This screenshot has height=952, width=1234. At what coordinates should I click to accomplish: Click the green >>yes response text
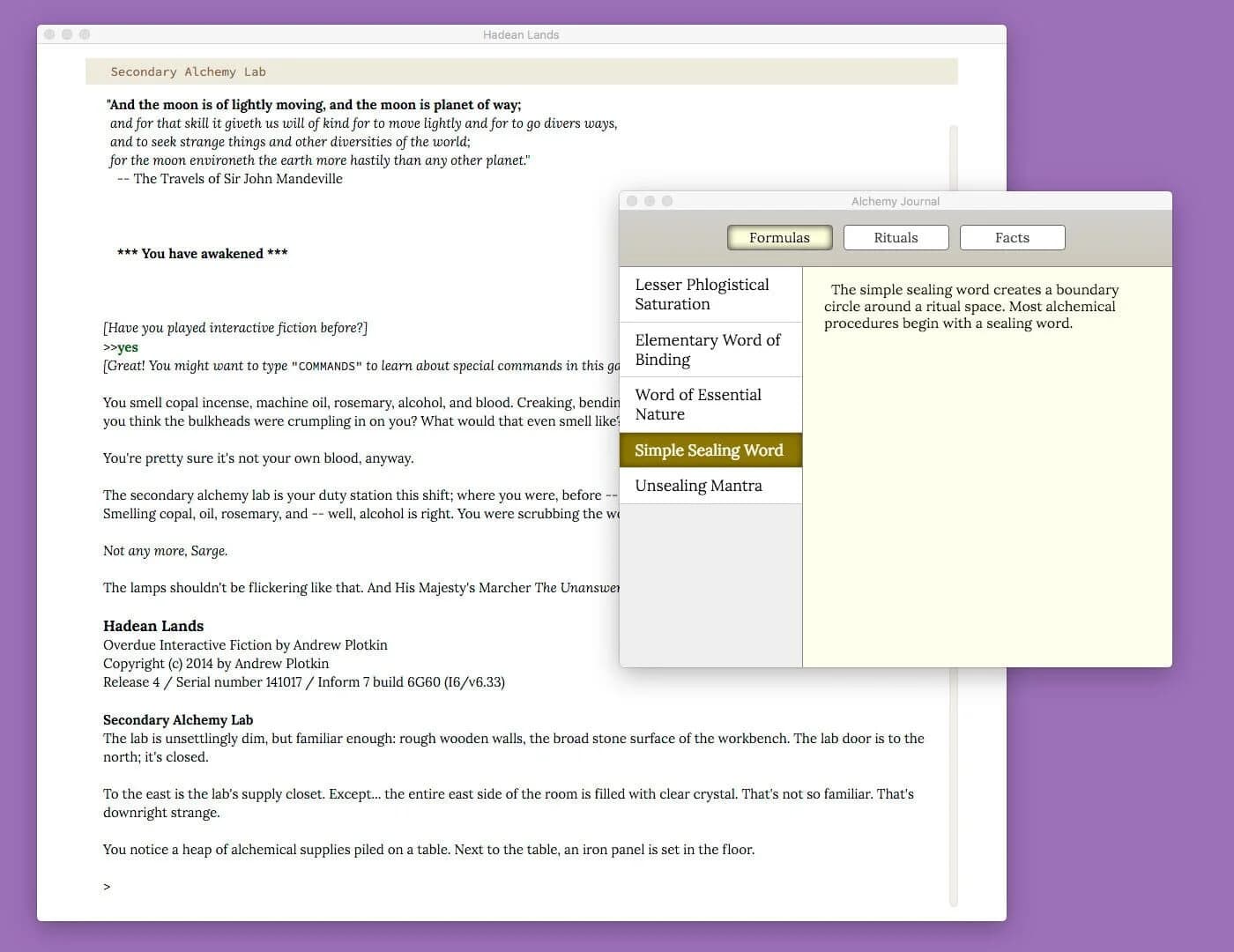coord(118,346)
